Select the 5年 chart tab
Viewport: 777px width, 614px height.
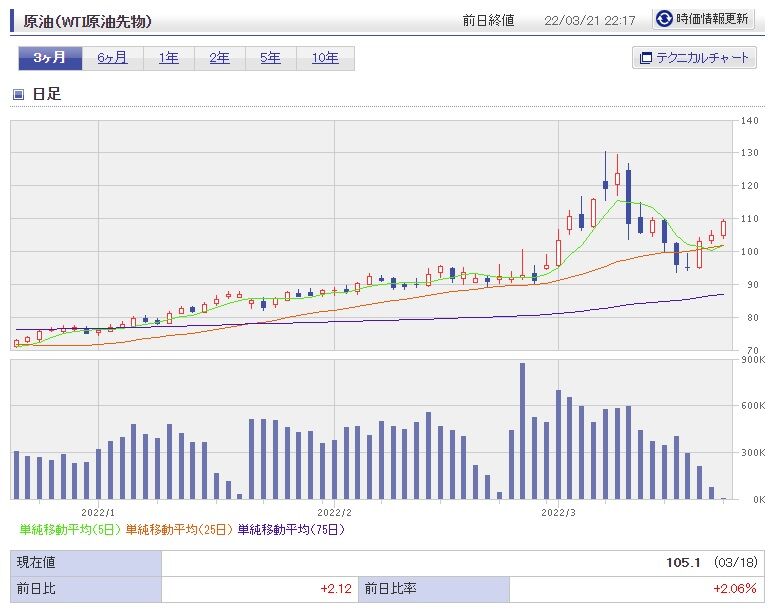[x=270, y=58]
